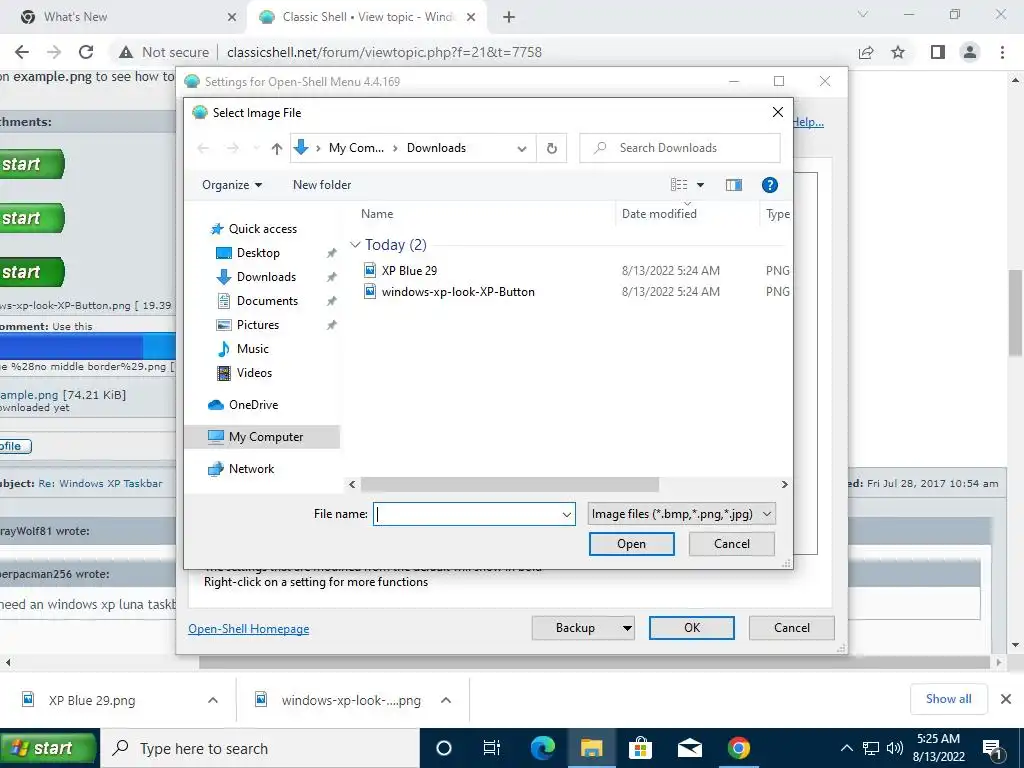Screen dimensions: 1024x768
Task: Click Downloads in address breadcrumb
Action: point(436,148)
